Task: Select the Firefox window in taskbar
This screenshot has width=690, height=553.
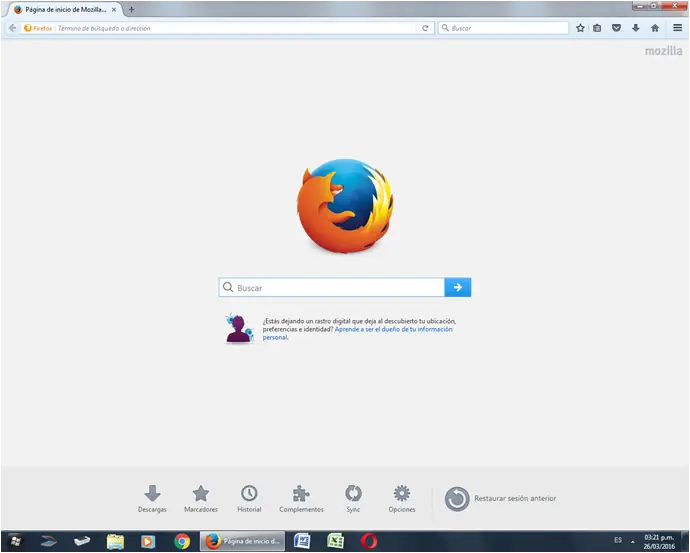Action: 242,541
